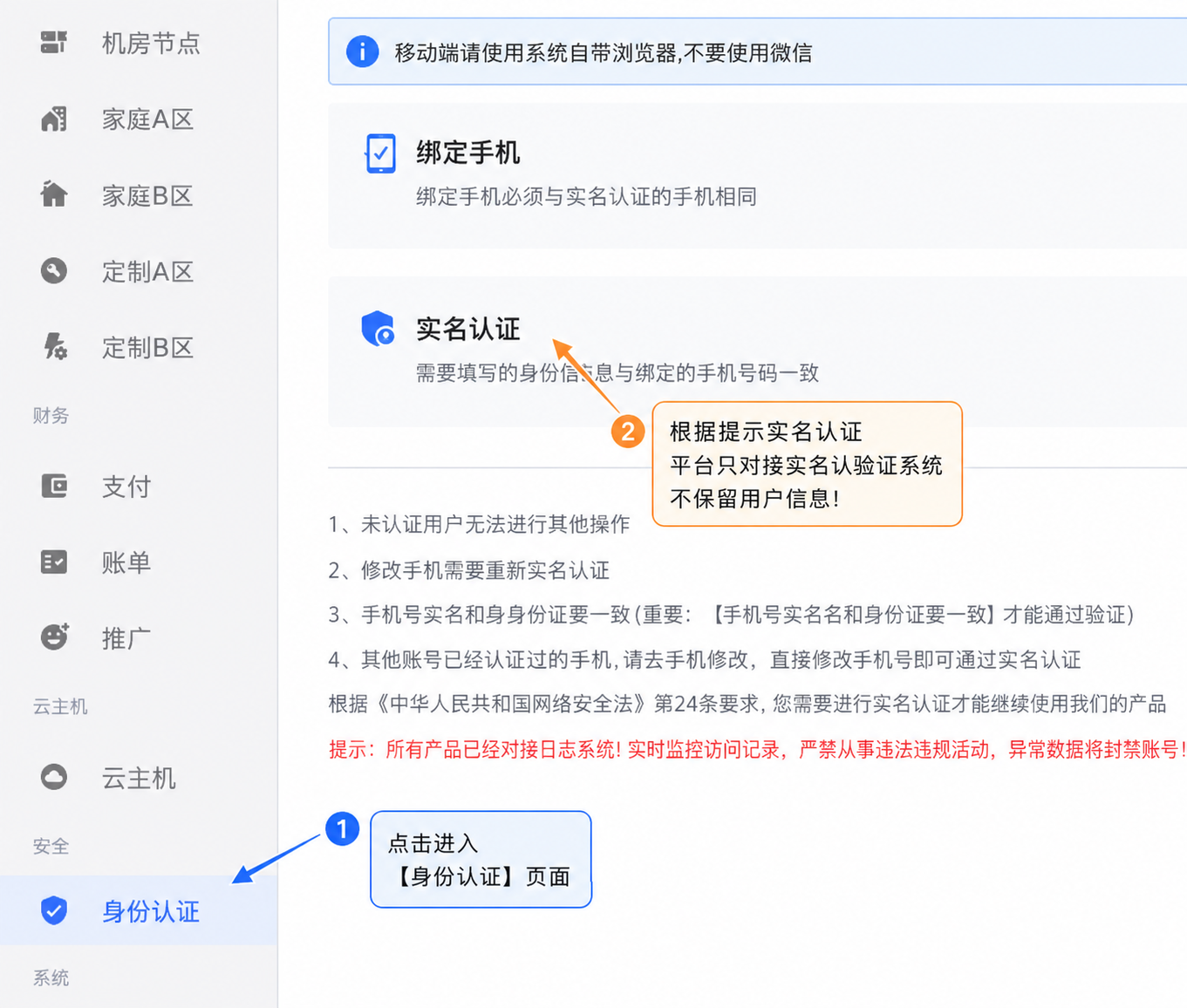Click the line 1、未认证用户无法进行其他操作
Image resolution: width=1187 pixels, height=1008 pixels.
[x=479, y=524]
